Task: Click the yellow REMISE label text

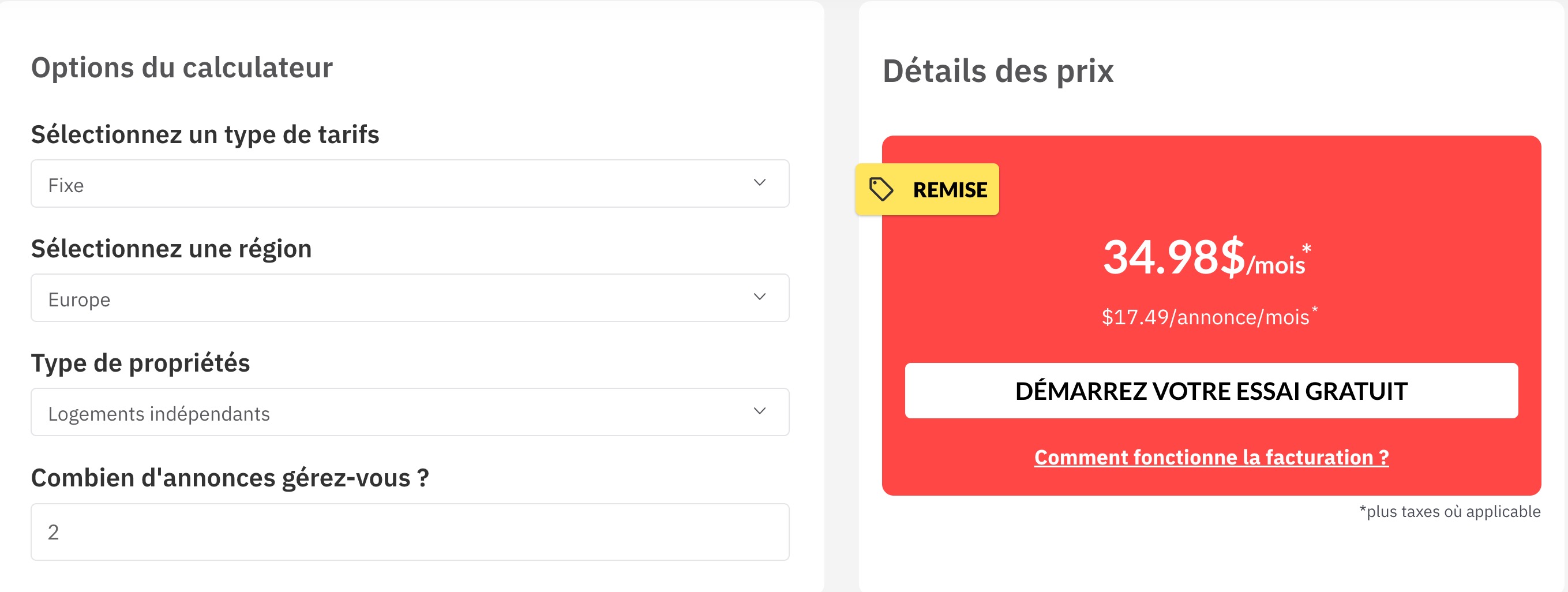Action: (x=950, y=190)
